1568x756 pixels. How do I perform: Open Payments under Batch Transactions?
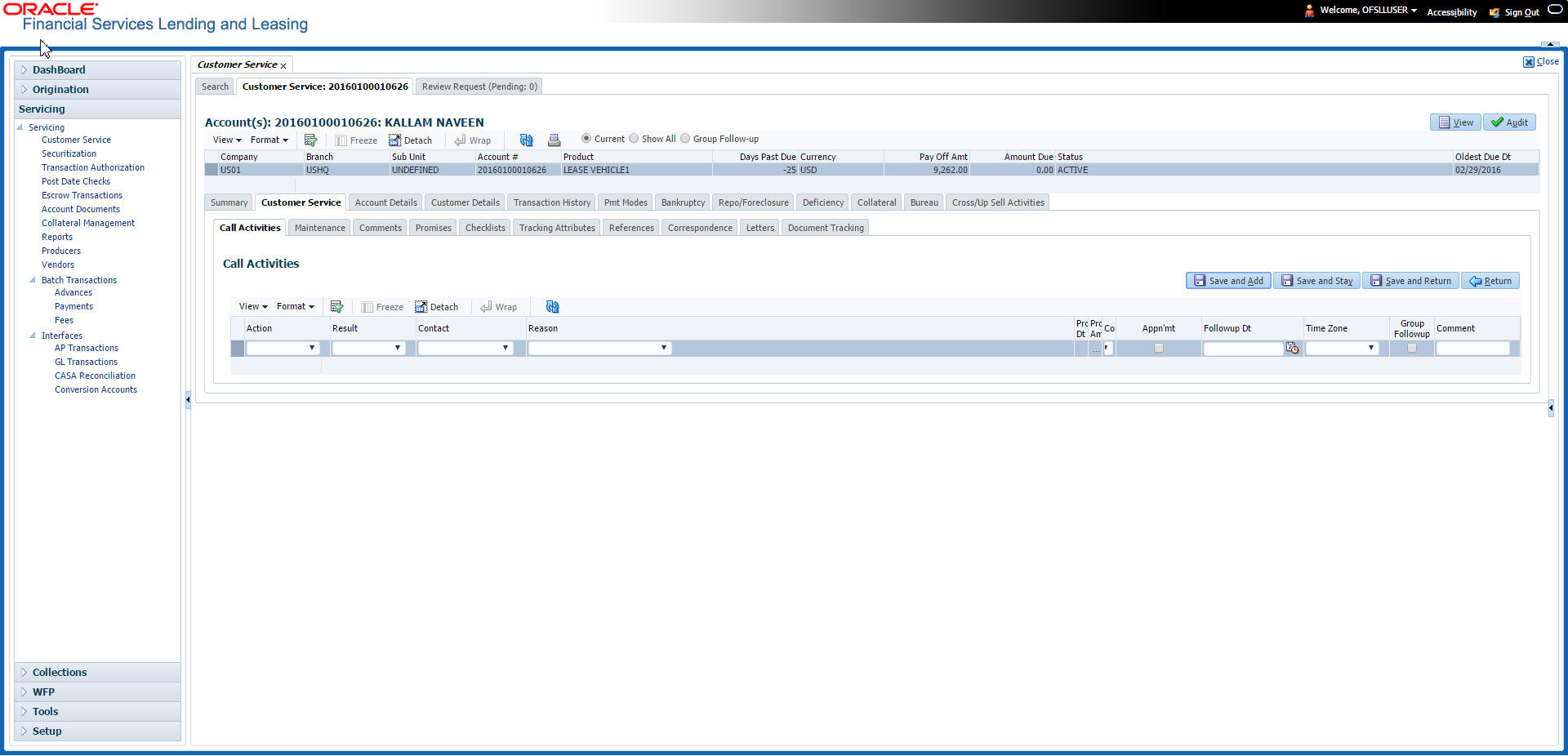pyautogui.click(x=73, y=306)
